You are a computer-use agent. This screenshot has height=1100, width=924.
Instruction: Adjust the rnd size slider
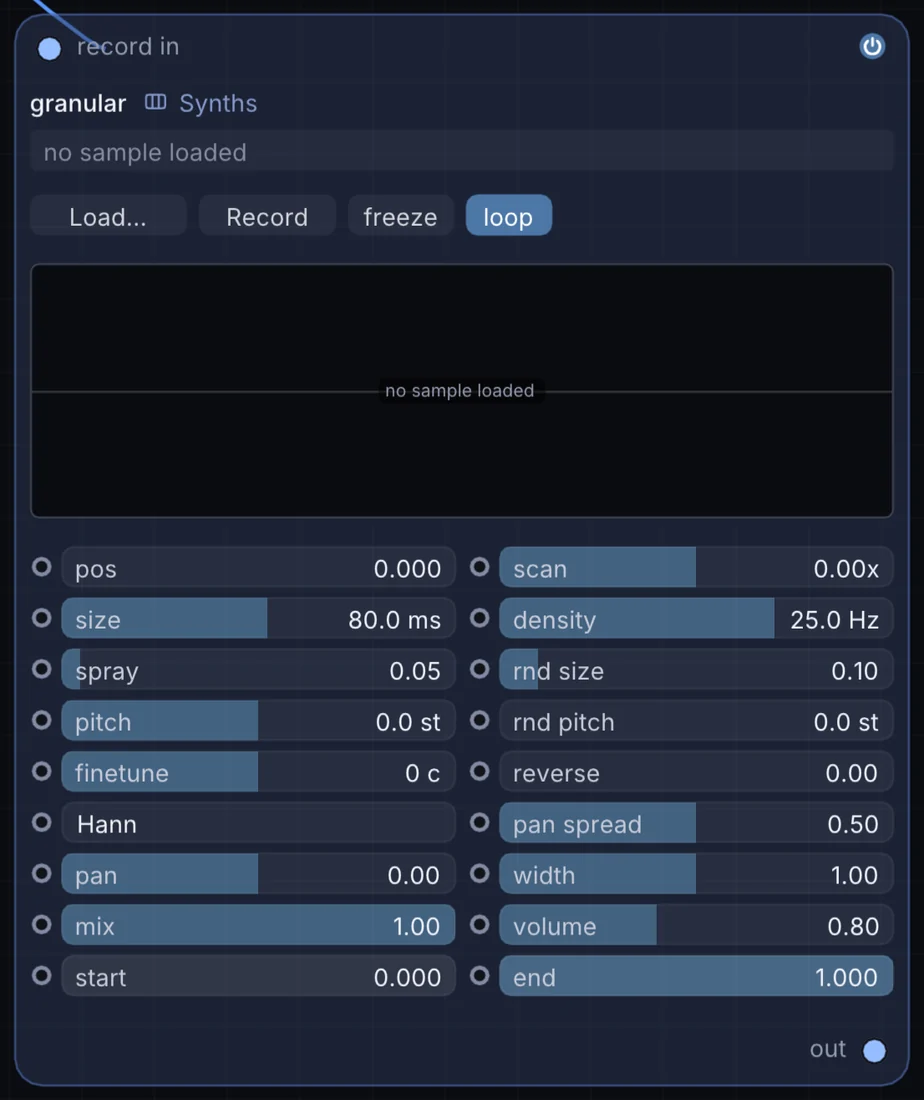(x=696, y=670)
